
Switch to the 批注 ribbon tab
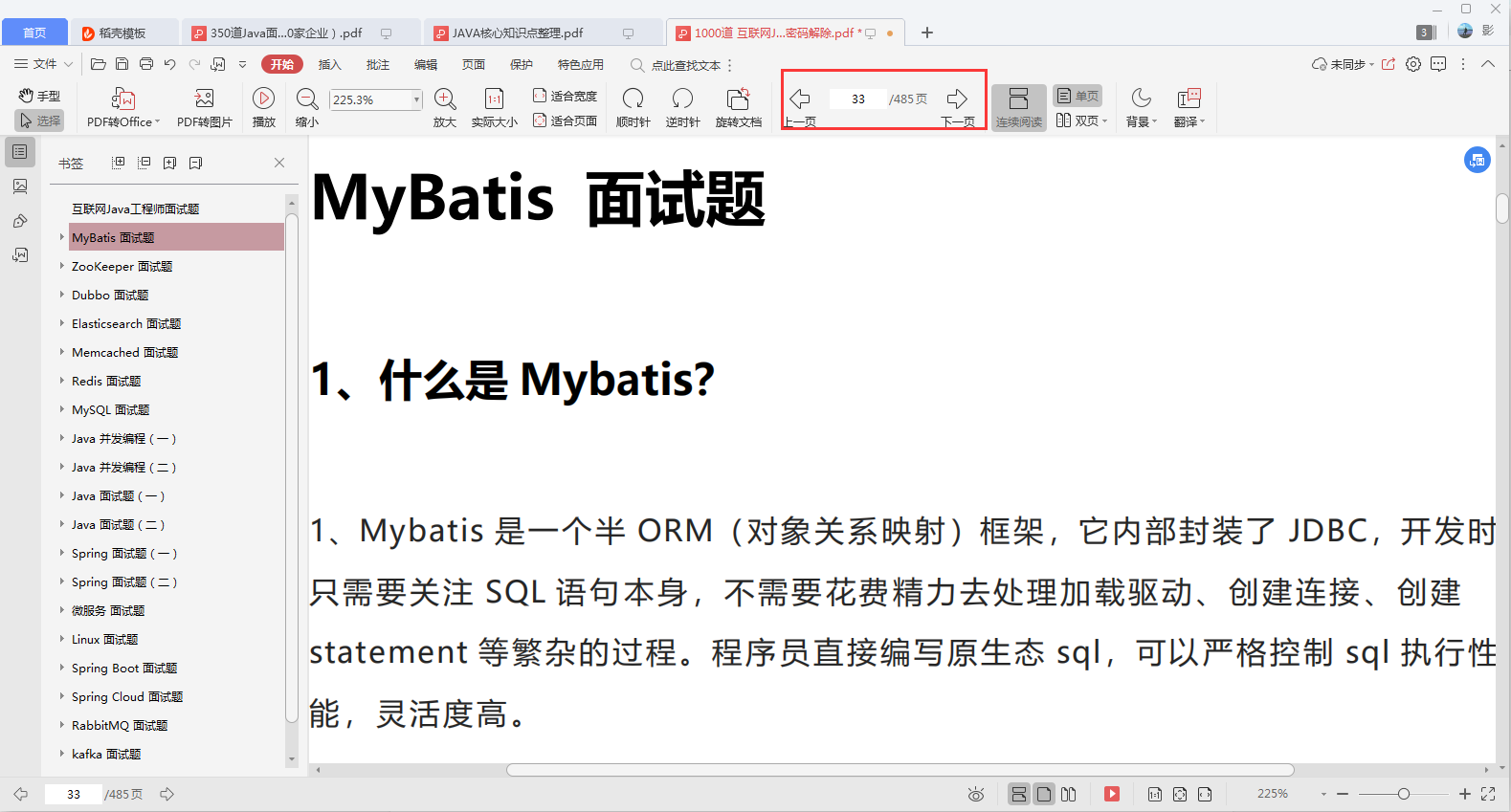(378, 64)
